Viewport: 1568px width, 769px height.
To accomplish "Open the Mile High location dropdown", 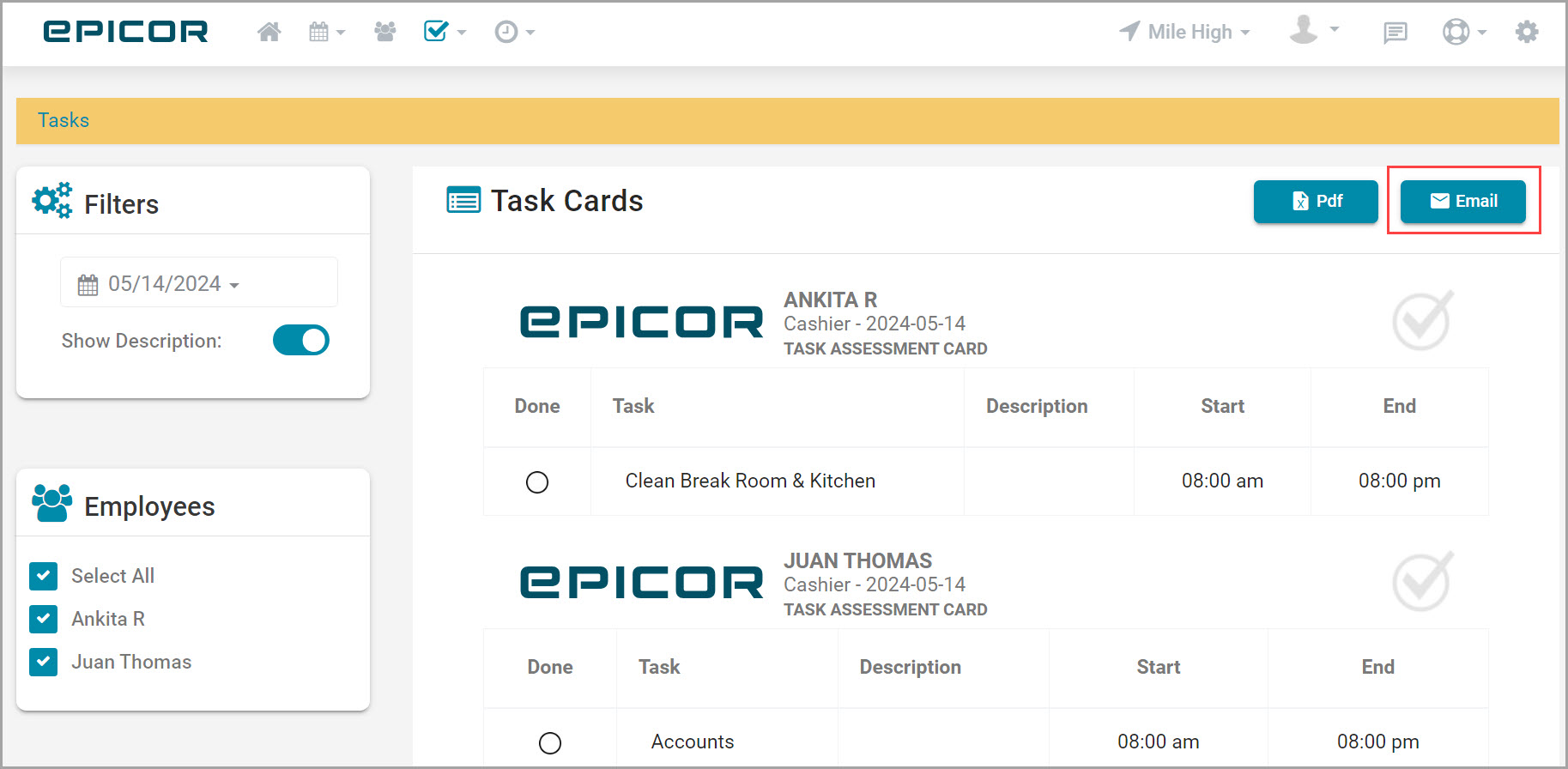I will click(x=1184, y=32).
